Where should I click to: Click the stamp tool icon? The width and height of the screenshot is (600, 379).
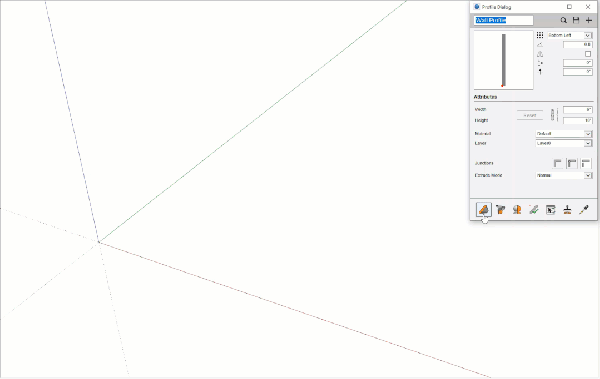coord(567,209)
